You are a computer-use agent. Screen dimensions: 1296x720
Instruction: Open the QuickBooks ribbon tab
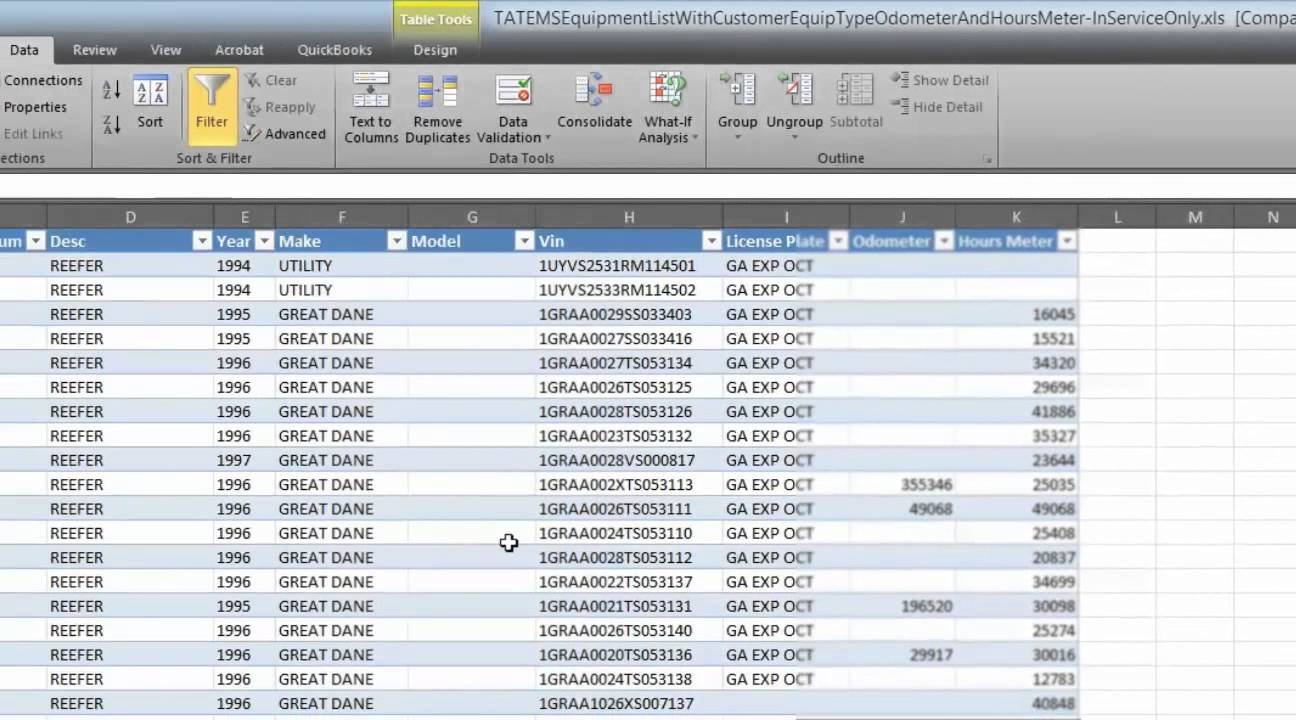click(334, 50)
